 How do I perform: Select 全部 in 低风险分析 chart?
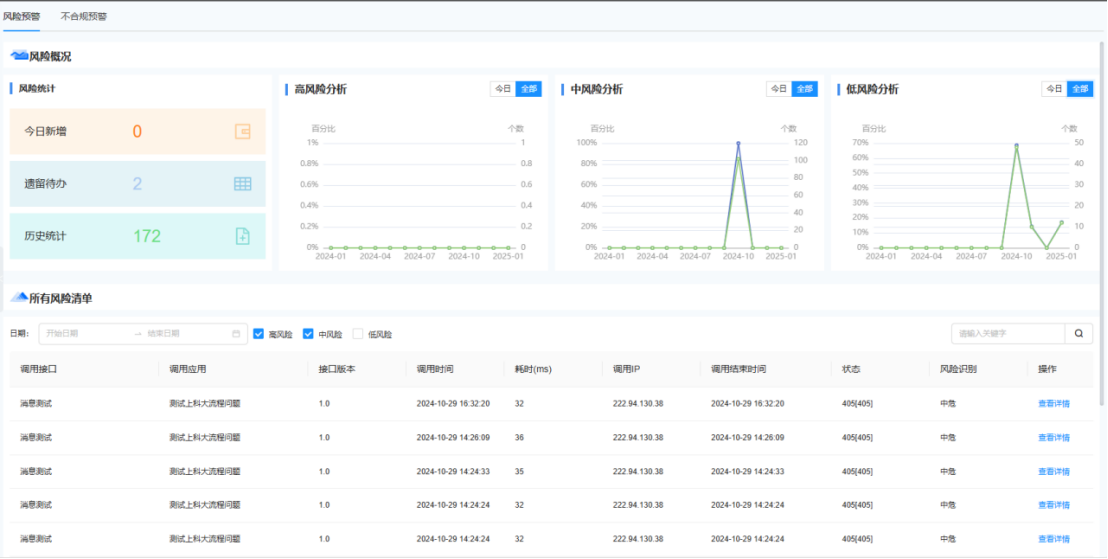[x=1080, y=89]
